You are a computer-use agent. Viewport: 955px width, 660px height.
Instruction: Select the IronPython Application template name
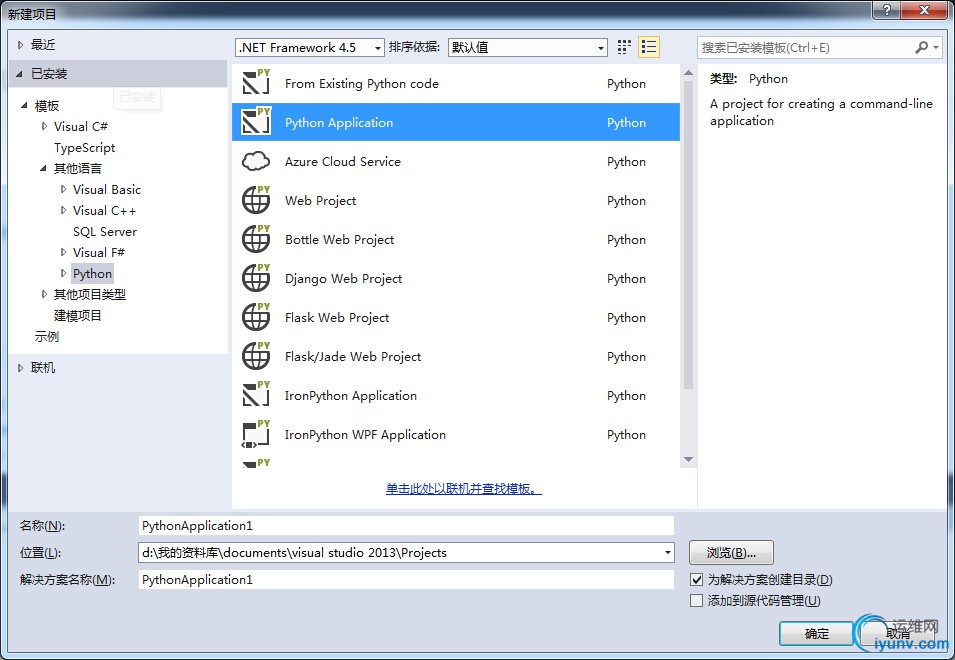point(351,395)
